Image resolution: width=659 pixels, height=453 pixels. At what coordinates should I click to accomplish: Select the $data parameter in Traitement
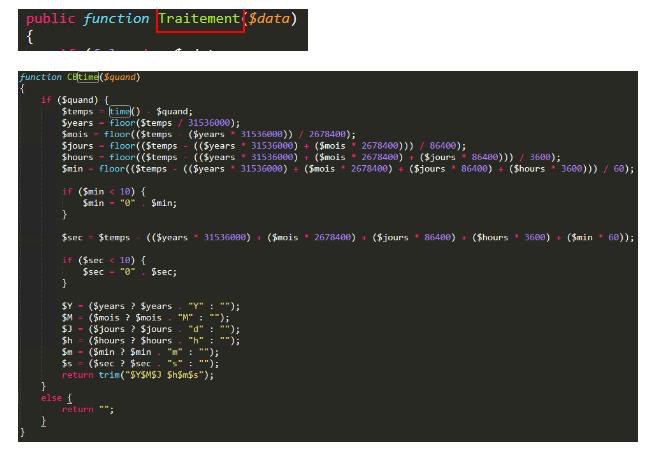pyautogui.click(x=269, y=19)
